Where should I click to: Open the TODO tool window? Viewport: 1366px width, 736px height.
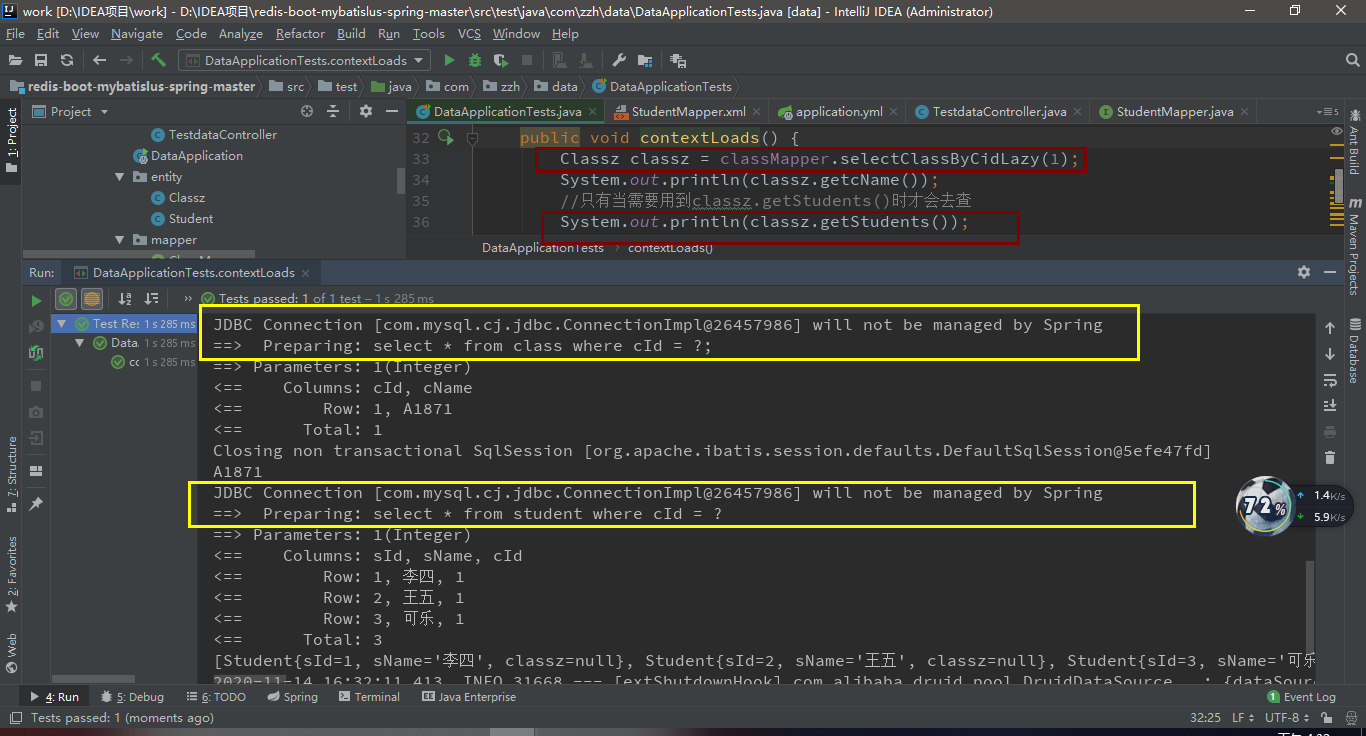pyautogui.click(x=216, y=697)
